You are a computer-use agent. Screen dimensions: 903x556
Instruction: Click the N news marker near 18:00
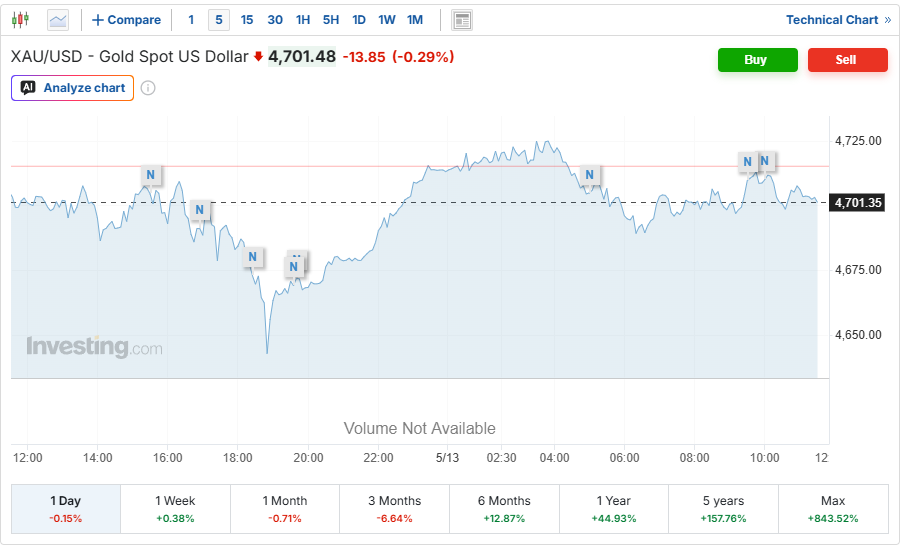[x=252, y=257]
